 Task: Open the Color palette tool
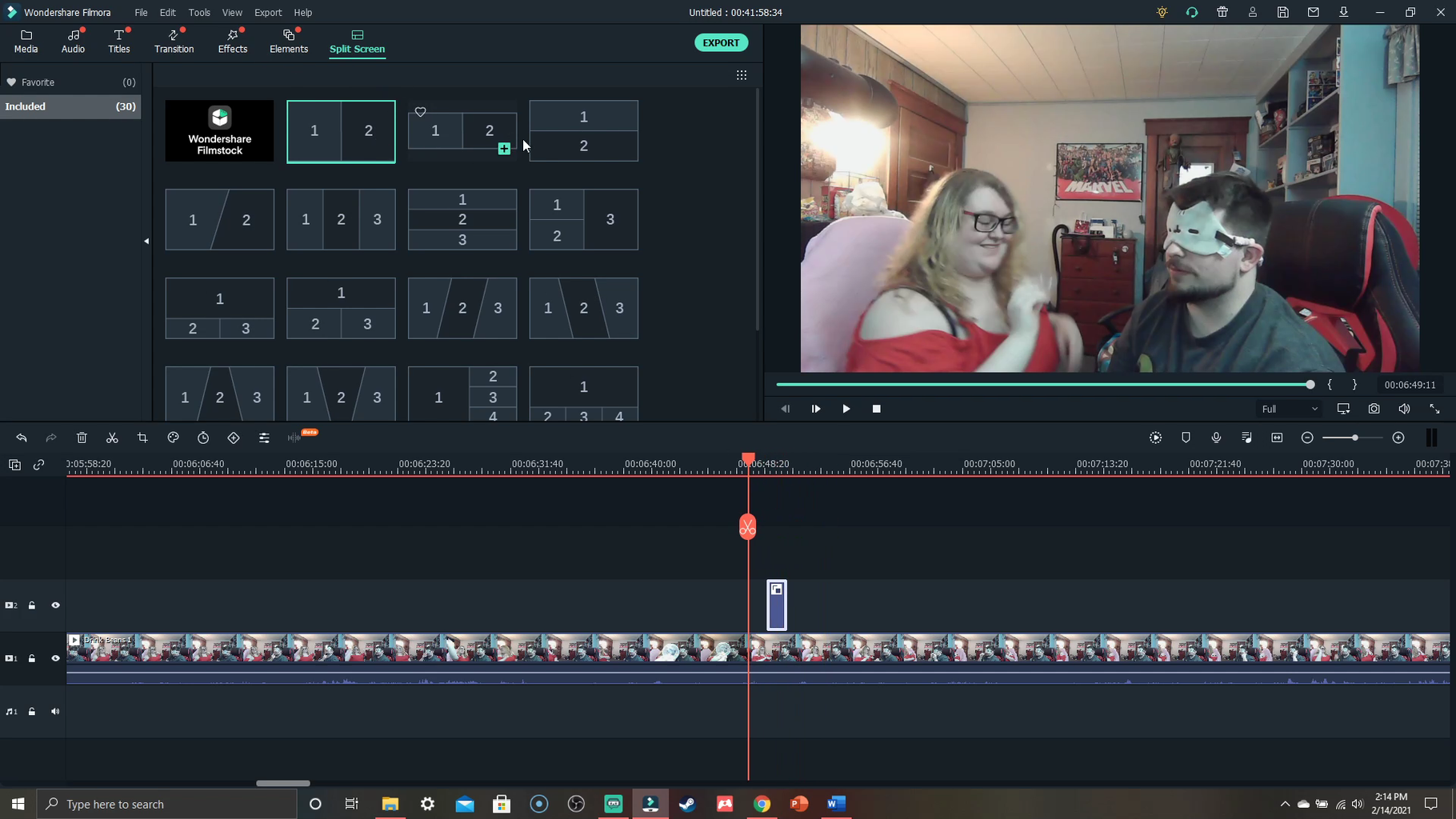coord(173,437)
